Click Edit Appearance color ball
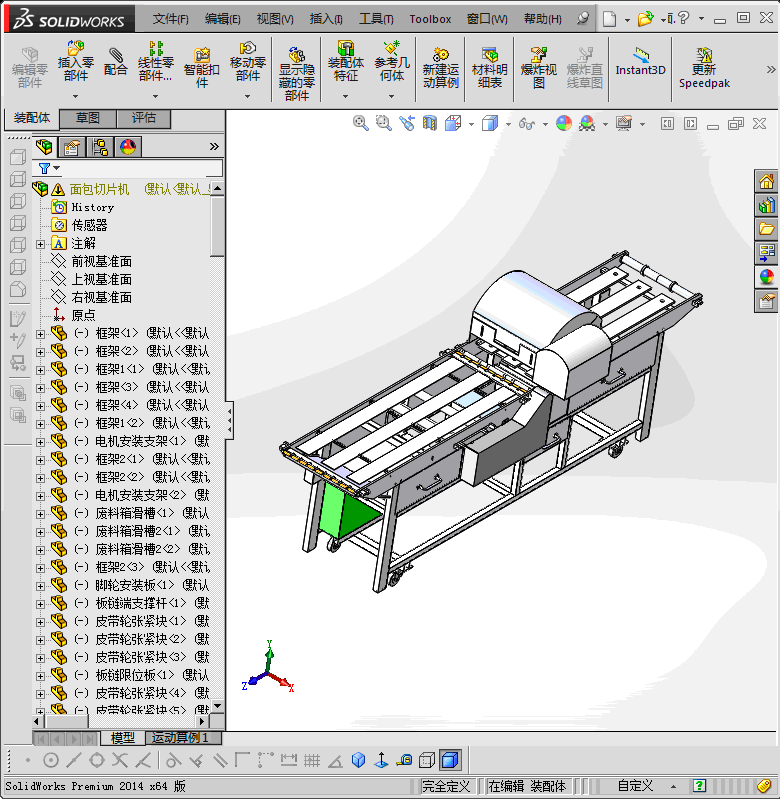 click(563, 123)
